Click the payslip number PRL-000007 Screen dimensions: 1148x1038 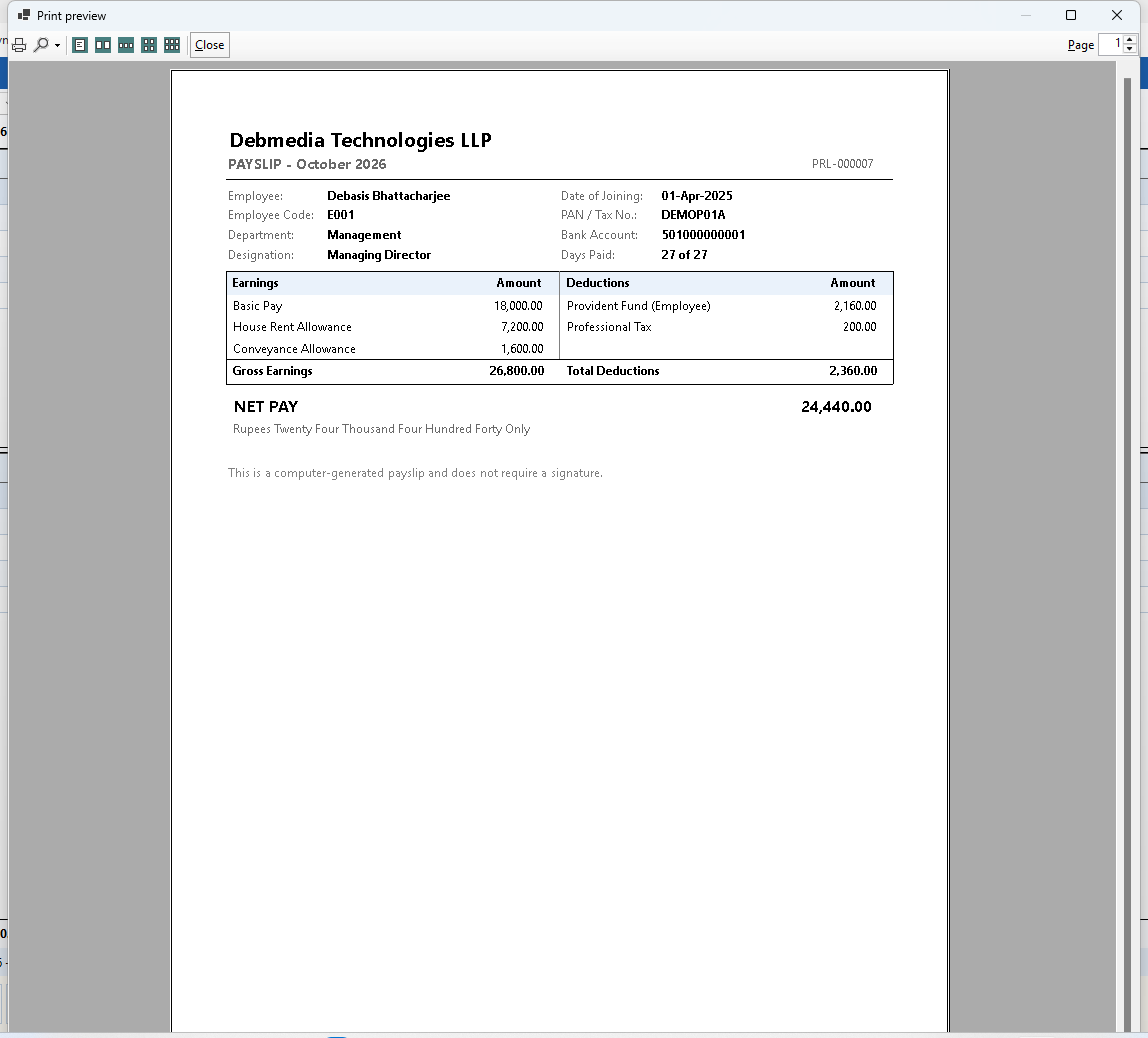click(x=842, y=164)
